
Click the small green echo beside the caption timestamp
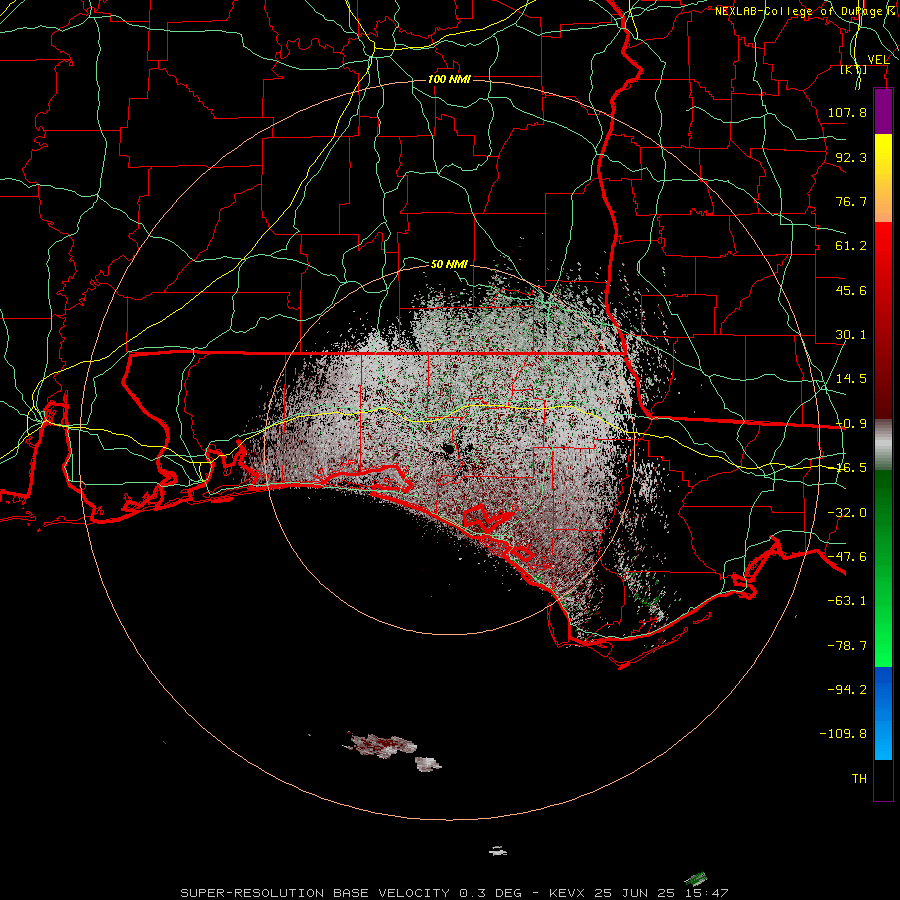695,879
